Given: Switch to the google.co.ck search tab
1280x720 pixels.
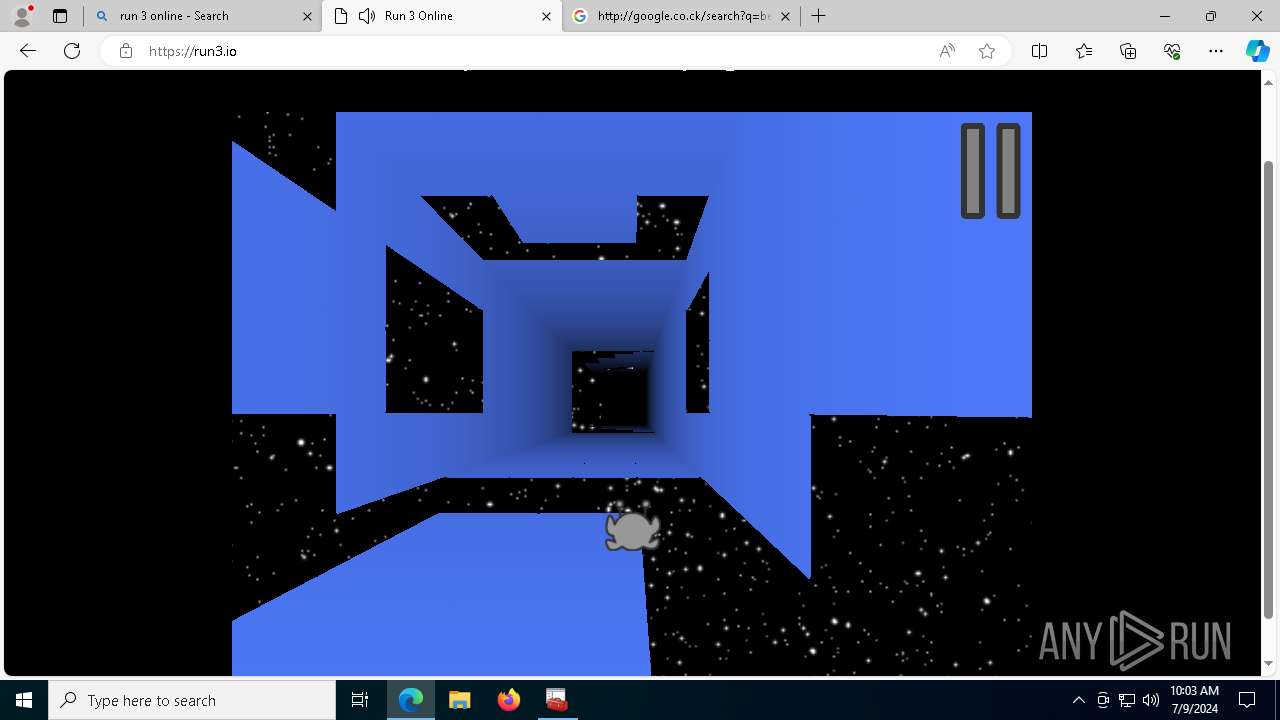Looking at the screenshot, I should (x=680, y=16).
